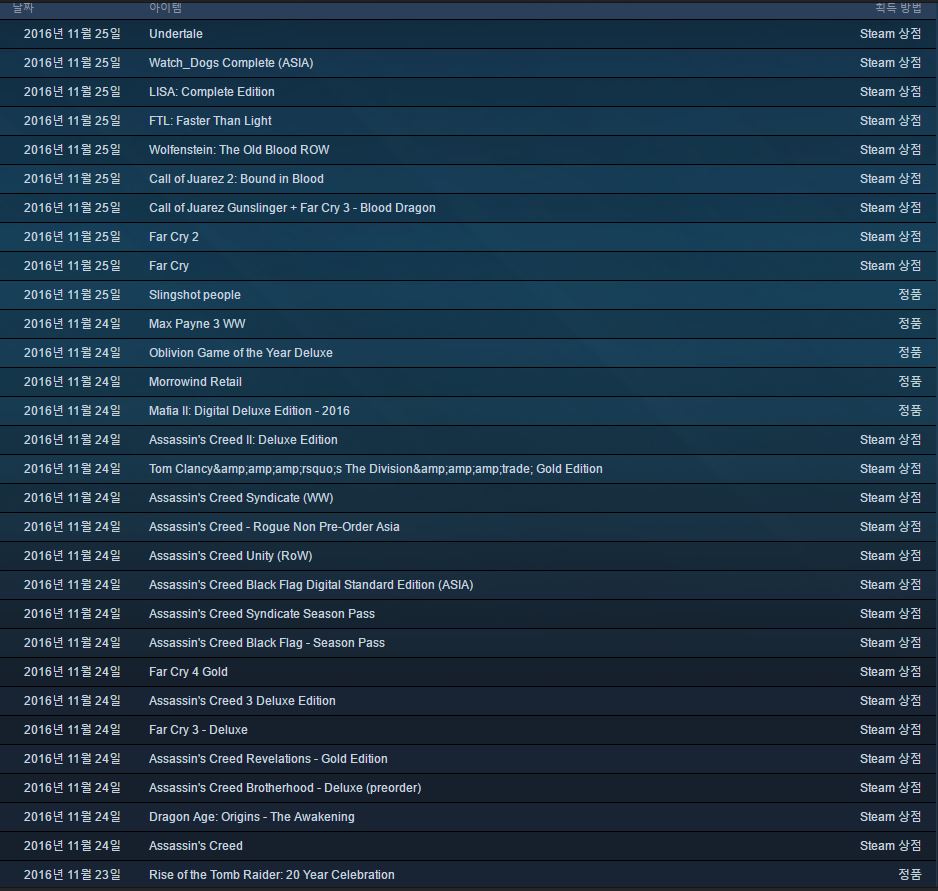Screen dimensions: 938x891
Task: Select Steam 상점 beside Assassin's Creed Unity (RoW)
Action: [x=891, y=556]
